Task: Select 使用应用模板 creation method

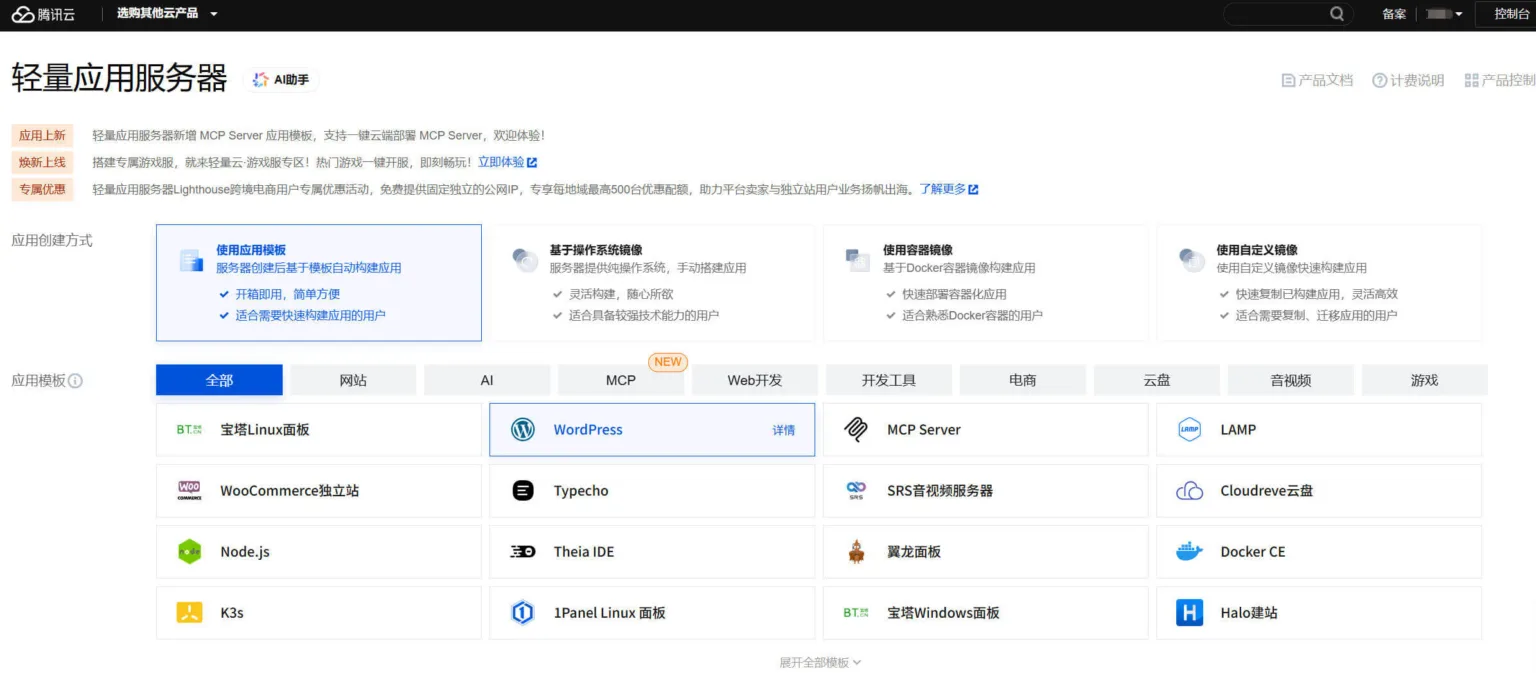Action: [x=319, y=283]
